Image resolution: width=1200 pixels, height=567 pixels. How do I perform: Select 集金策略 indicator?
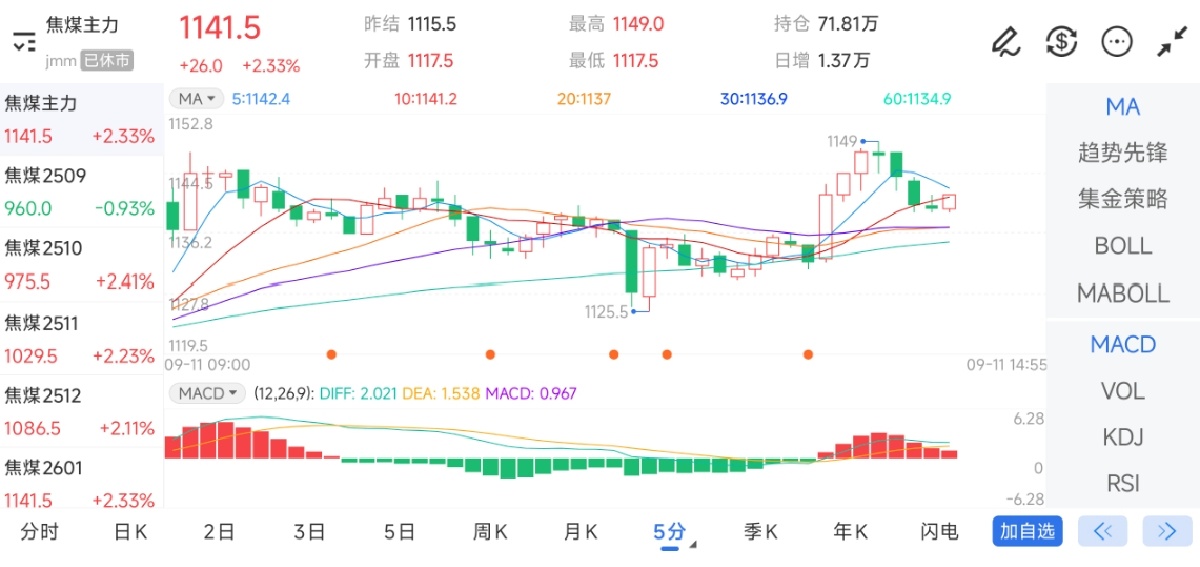(x=1123, y=199)
